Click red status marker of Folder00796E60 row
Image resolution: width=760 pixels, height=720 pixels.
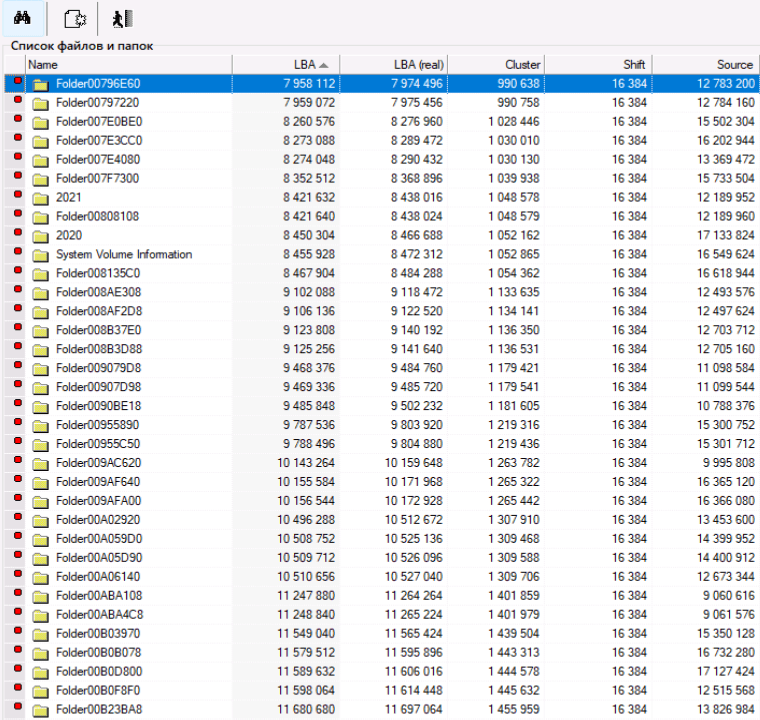tap(17, 83)
